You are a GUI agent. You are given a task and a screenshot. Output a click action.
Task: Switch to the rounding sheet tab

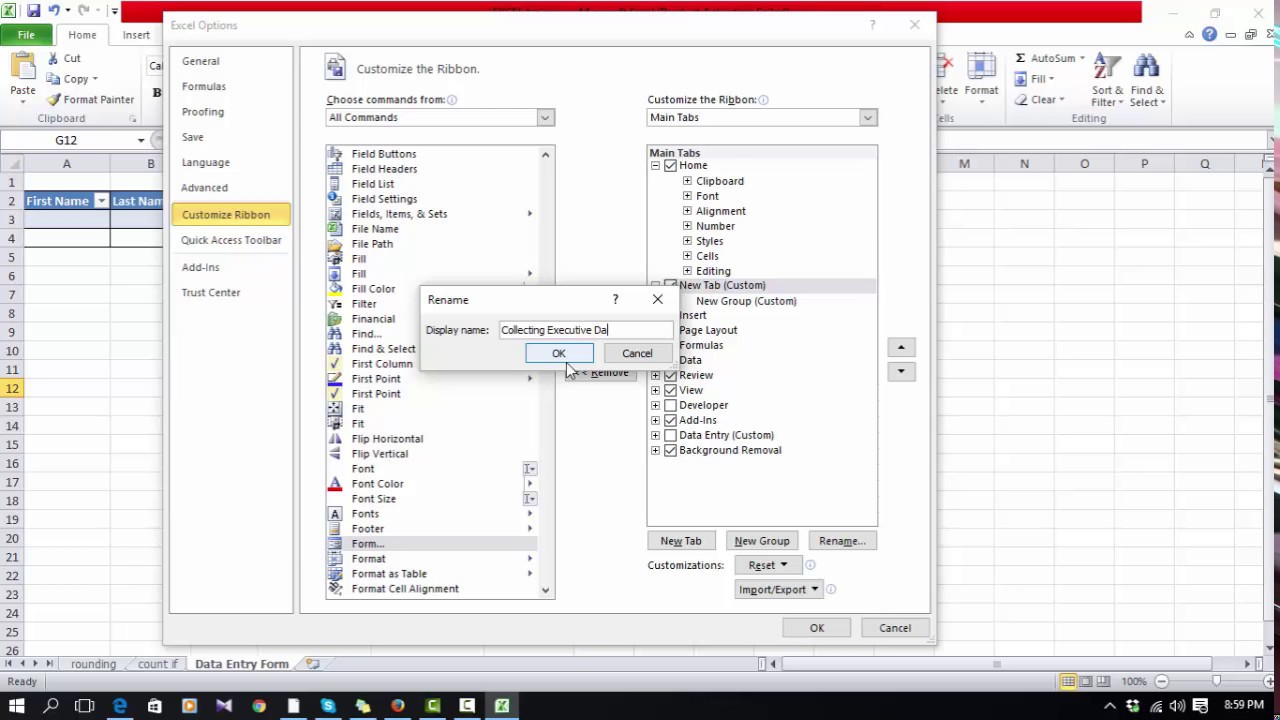pos(93,664)
